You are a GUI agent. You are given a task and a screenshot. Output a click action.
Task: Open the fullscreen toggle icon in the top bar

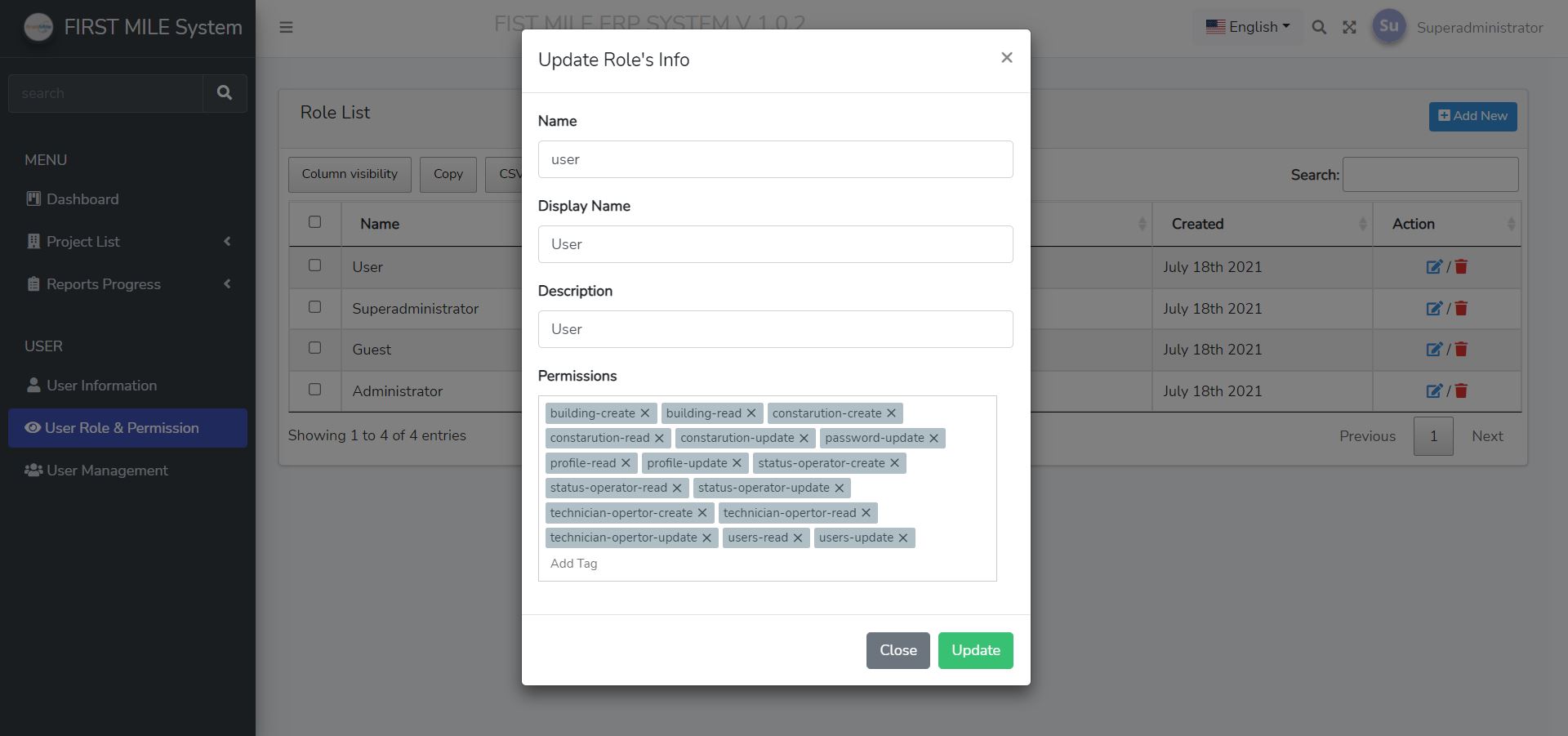coord(1350,27)
